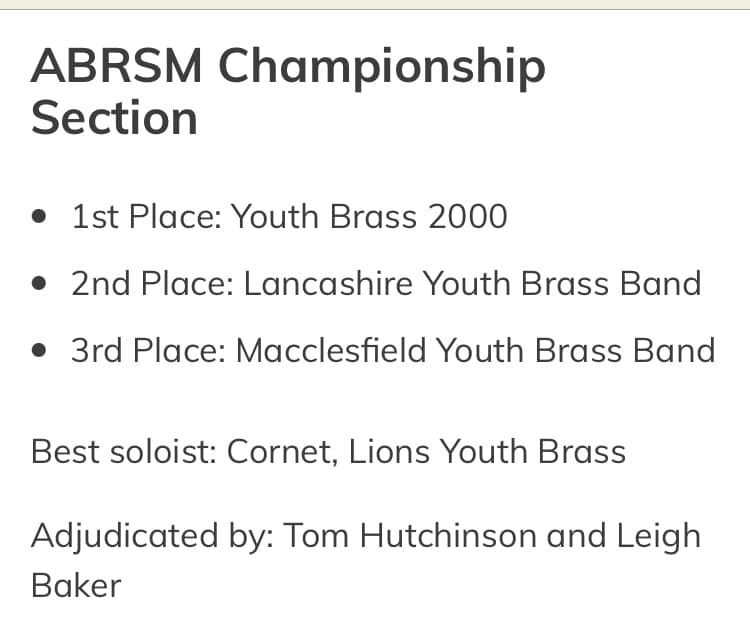Click the bullet beside 3rd Place
Viewport: 750px width, 638px height.
tap(39, 351)
